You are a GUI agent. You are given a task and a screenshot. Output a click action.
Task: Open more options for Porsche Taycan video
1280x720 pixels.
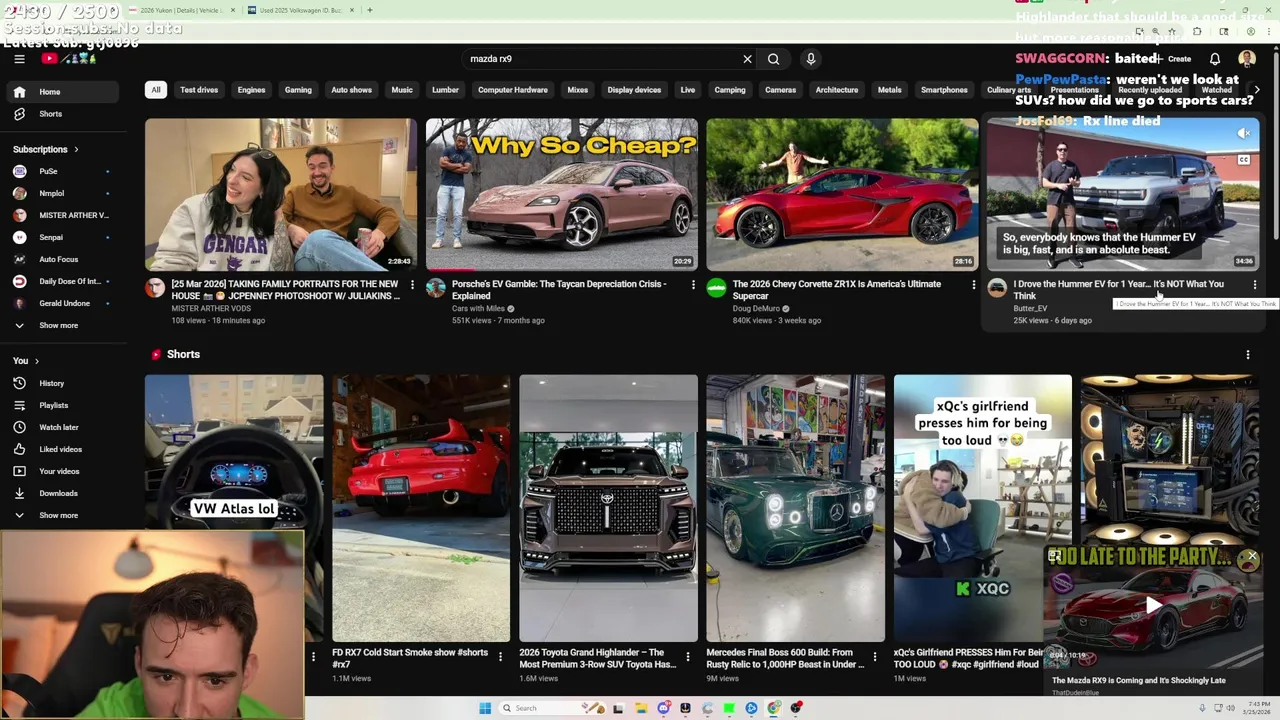click(x=693, y=285)
